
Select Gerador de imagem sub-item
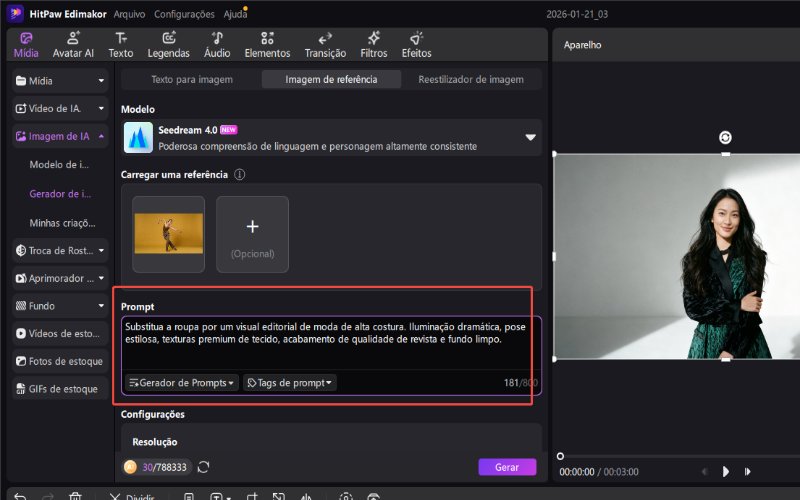tap(60, 194)
